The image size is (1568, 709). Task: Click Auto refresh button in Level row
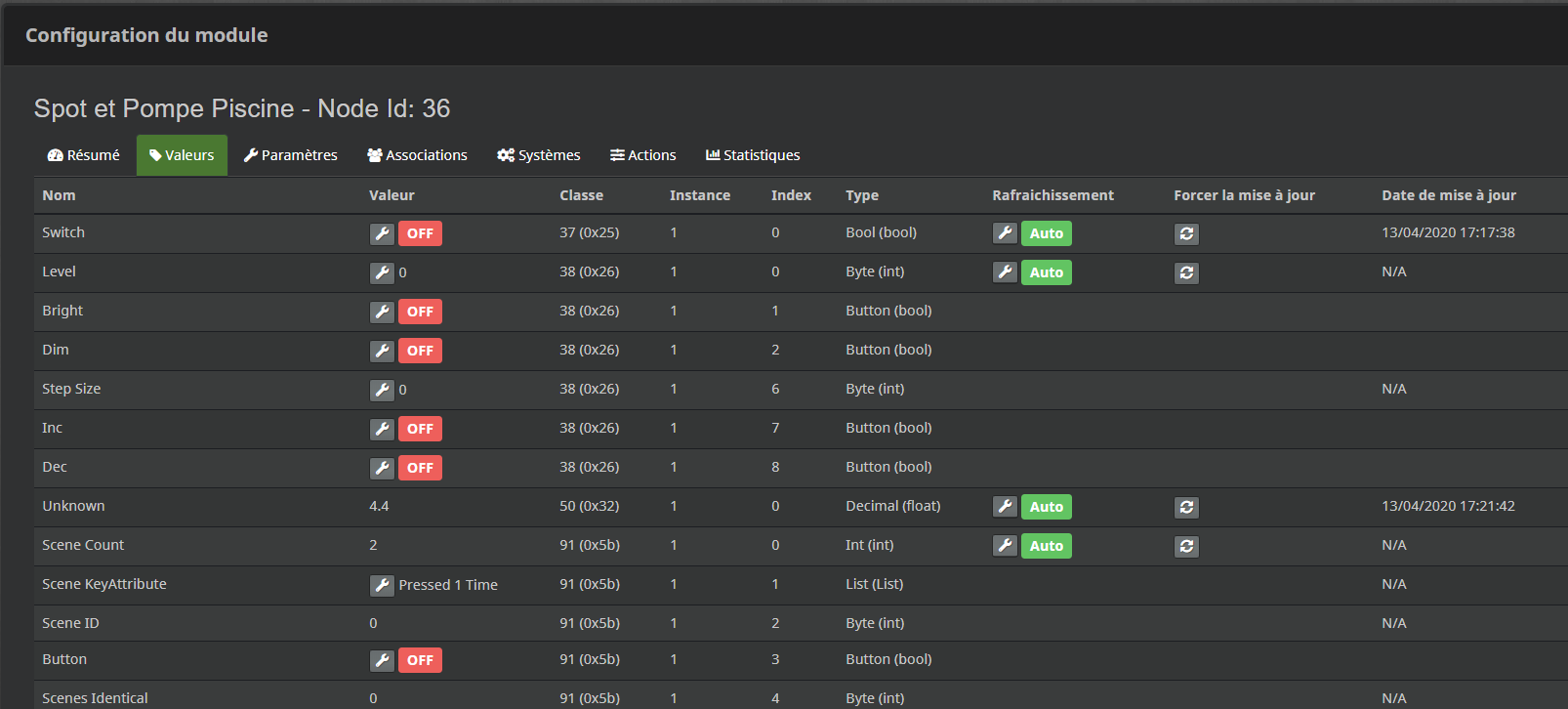[x=1046, y=272]
